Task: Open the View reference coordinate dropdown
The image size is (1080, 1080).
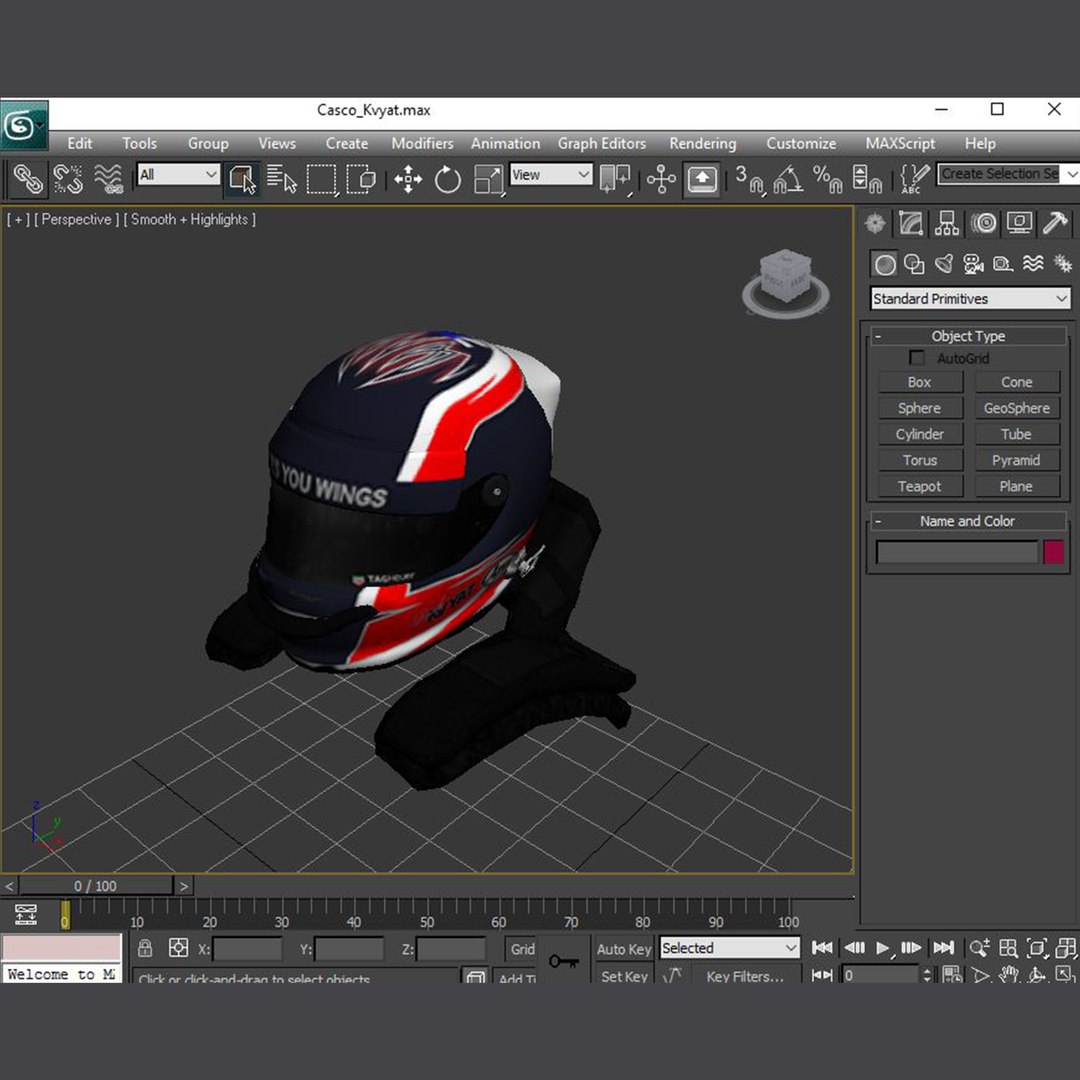Action: tap(550, 174)
